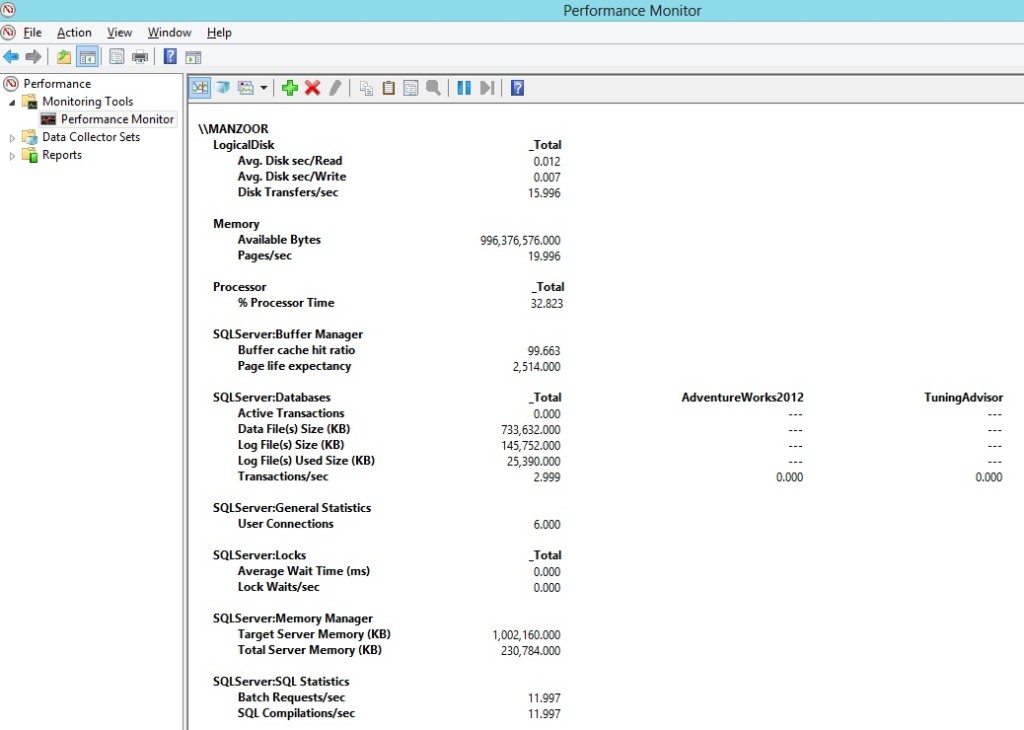
Task: Expand the Reports node
Action: [12, 155]
